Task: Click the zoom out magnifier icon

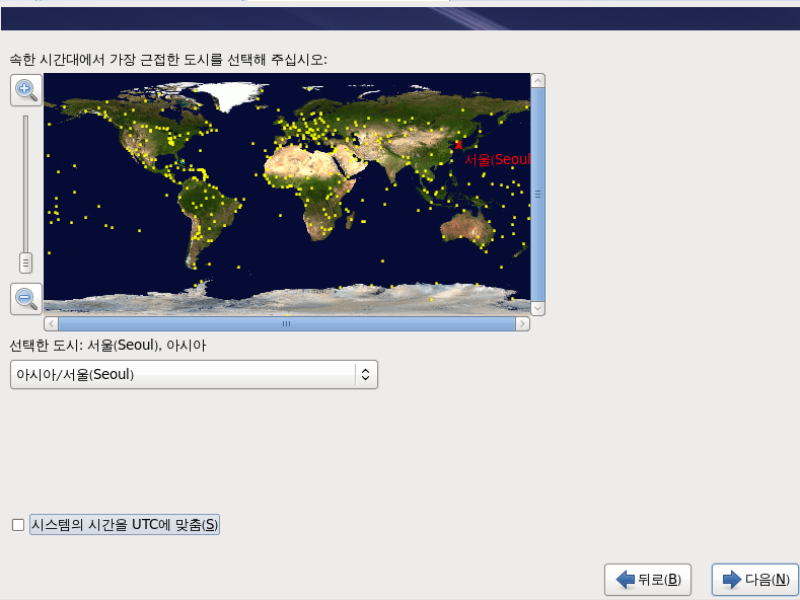Action: coord(26,298)
